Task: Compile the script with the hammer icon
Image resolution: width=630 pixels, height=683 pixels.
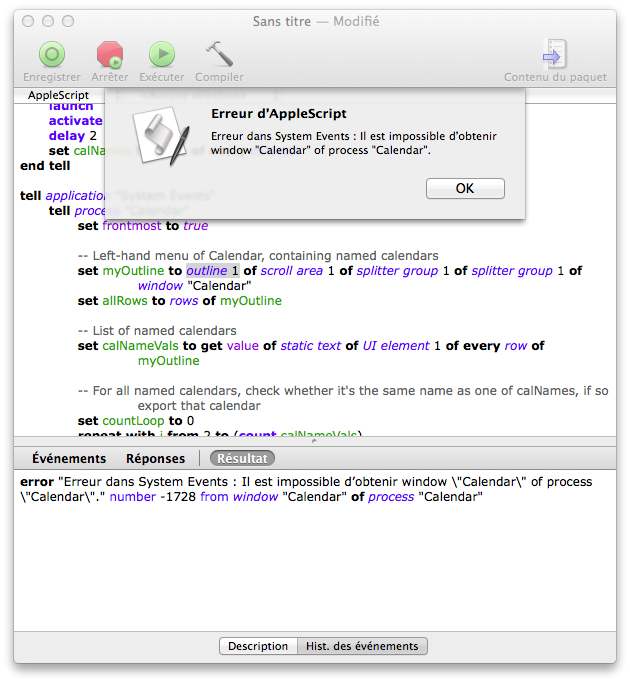Action: [219, 54]
